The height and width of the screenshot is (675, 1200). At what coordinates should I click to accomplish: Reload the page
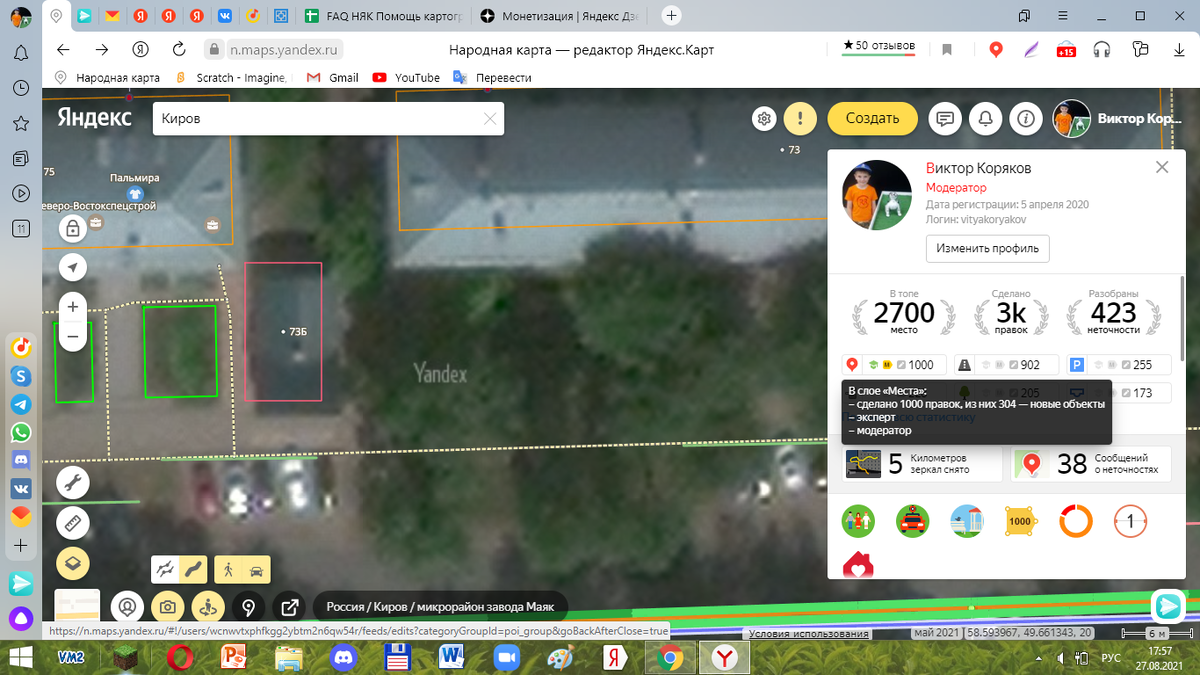point(179,49)
